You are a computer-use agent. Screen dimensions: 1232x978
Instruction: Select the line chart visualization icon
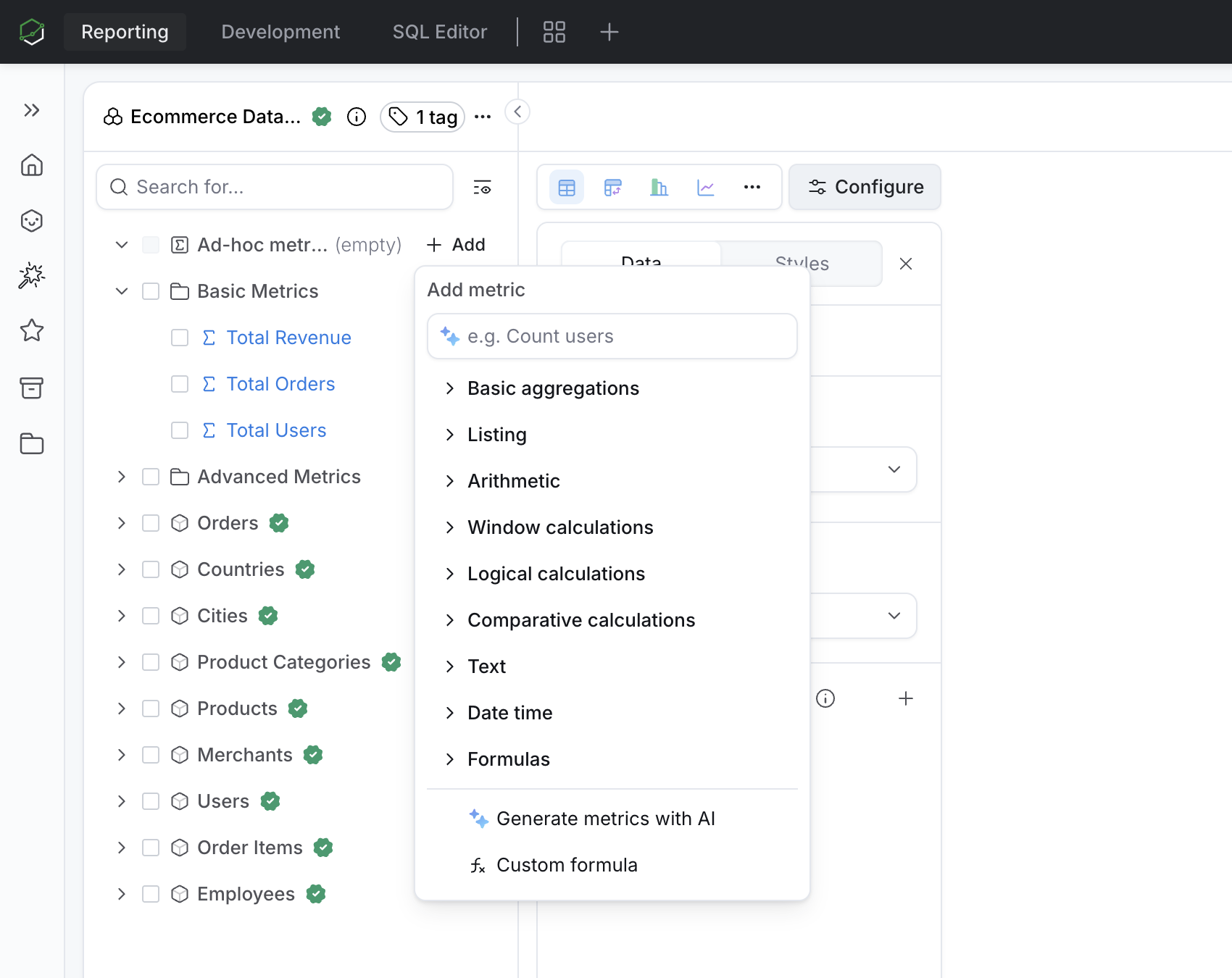(706, 188)
